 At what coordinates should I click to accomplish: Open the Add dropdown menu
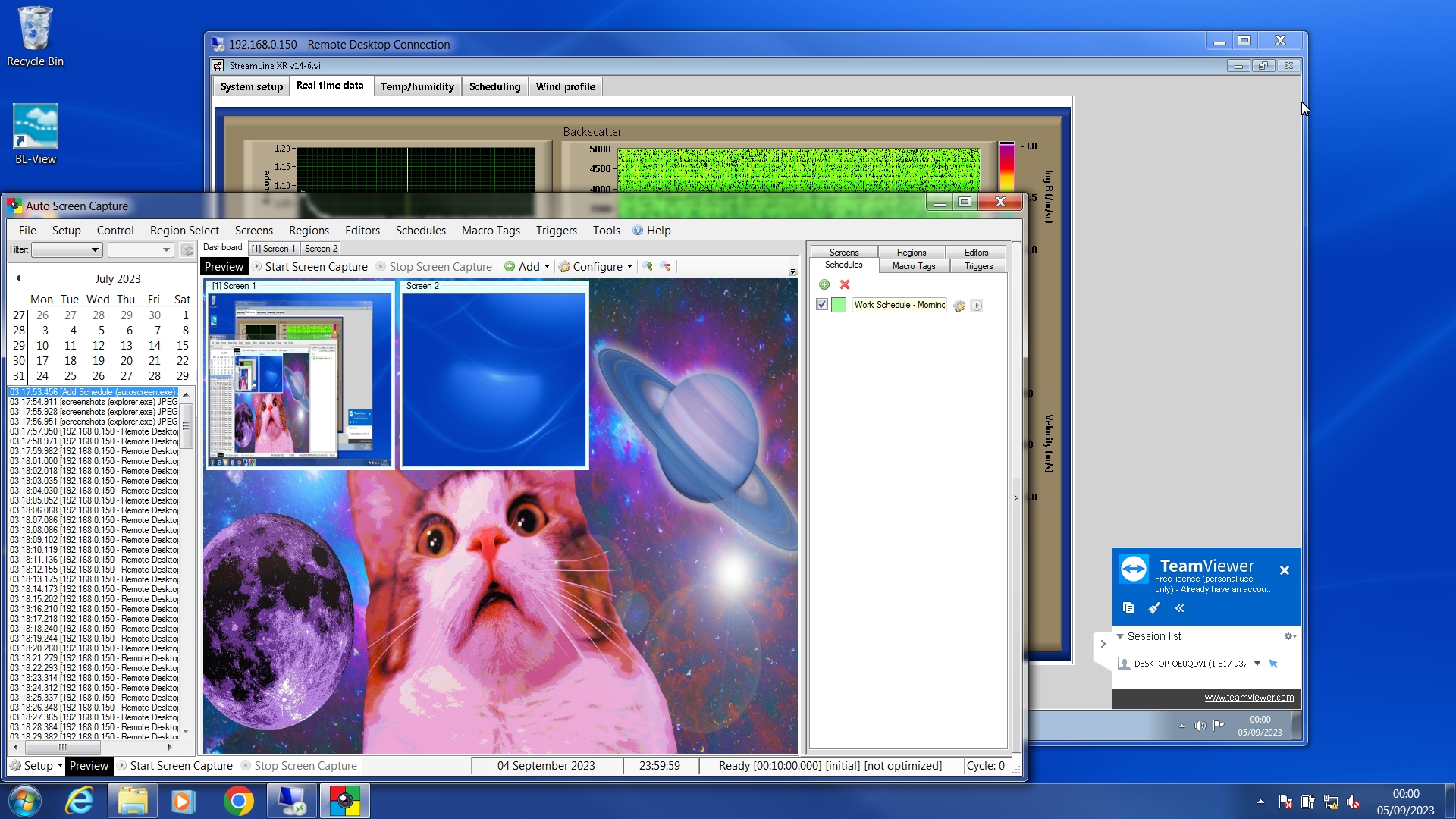click(x=528, y=267)
